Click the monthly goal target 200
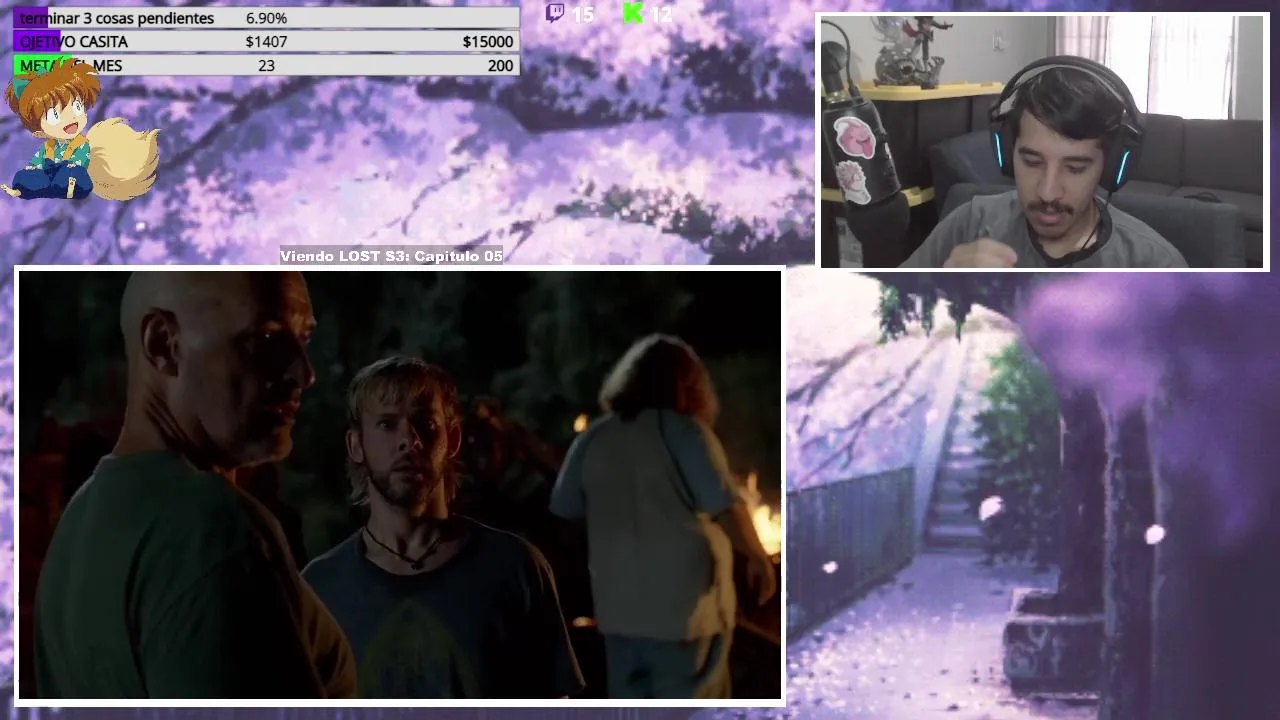Screen dimensions: 1280x720 [500, 65]
